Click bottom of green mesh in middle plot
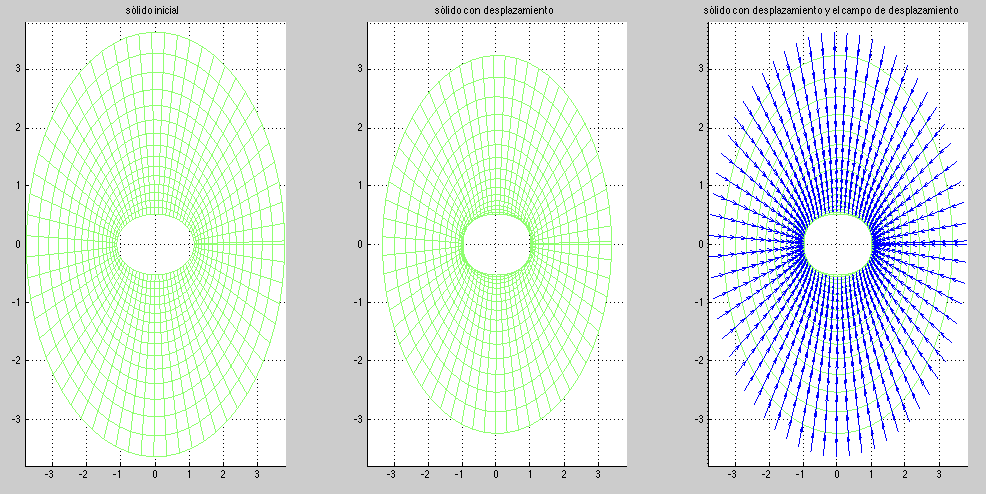The width and height of the screenshot is (986, 494). [496, 433]
